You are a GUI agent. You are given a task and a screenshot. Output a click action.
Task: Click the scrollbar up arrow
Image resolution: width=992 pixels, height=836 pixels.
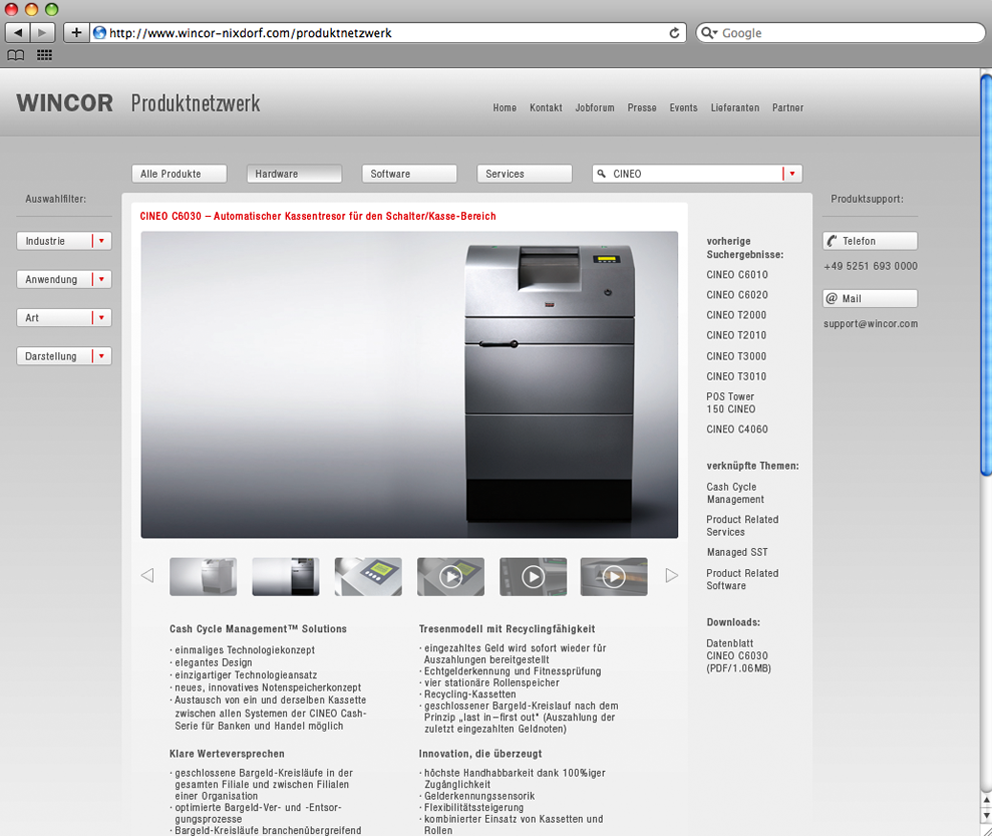point(986,800)
